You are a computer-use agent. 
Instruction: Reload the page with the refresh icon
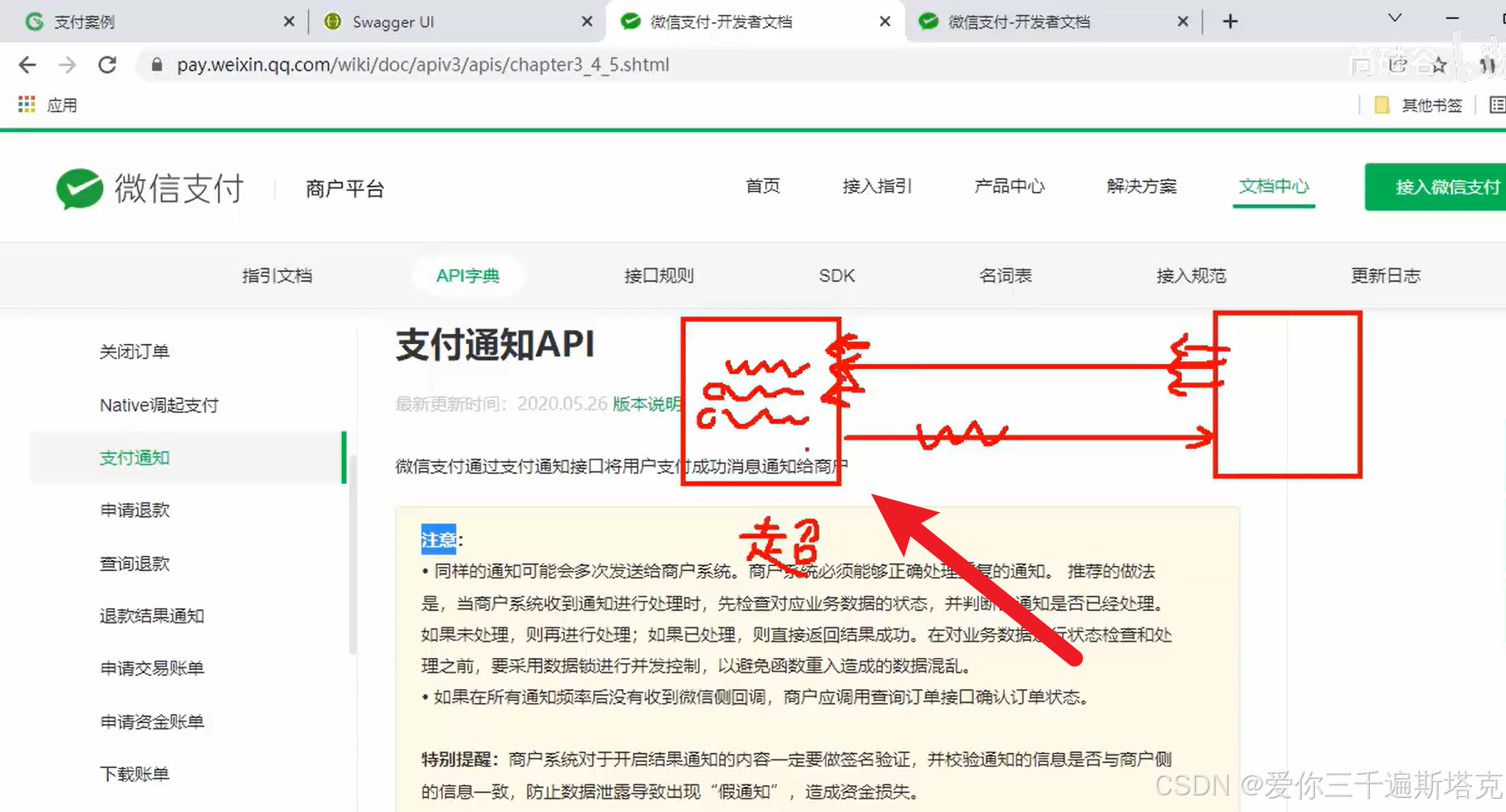[107, 65]
